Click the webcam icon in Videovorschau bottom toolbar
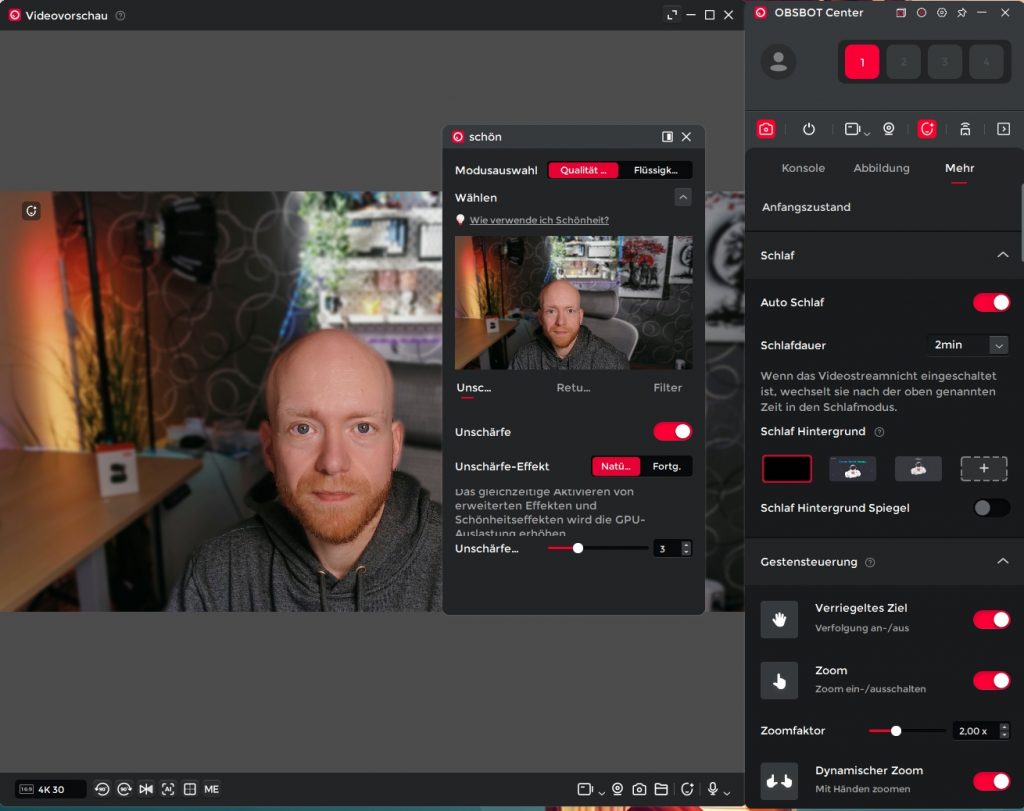 [x=617, y=789]
